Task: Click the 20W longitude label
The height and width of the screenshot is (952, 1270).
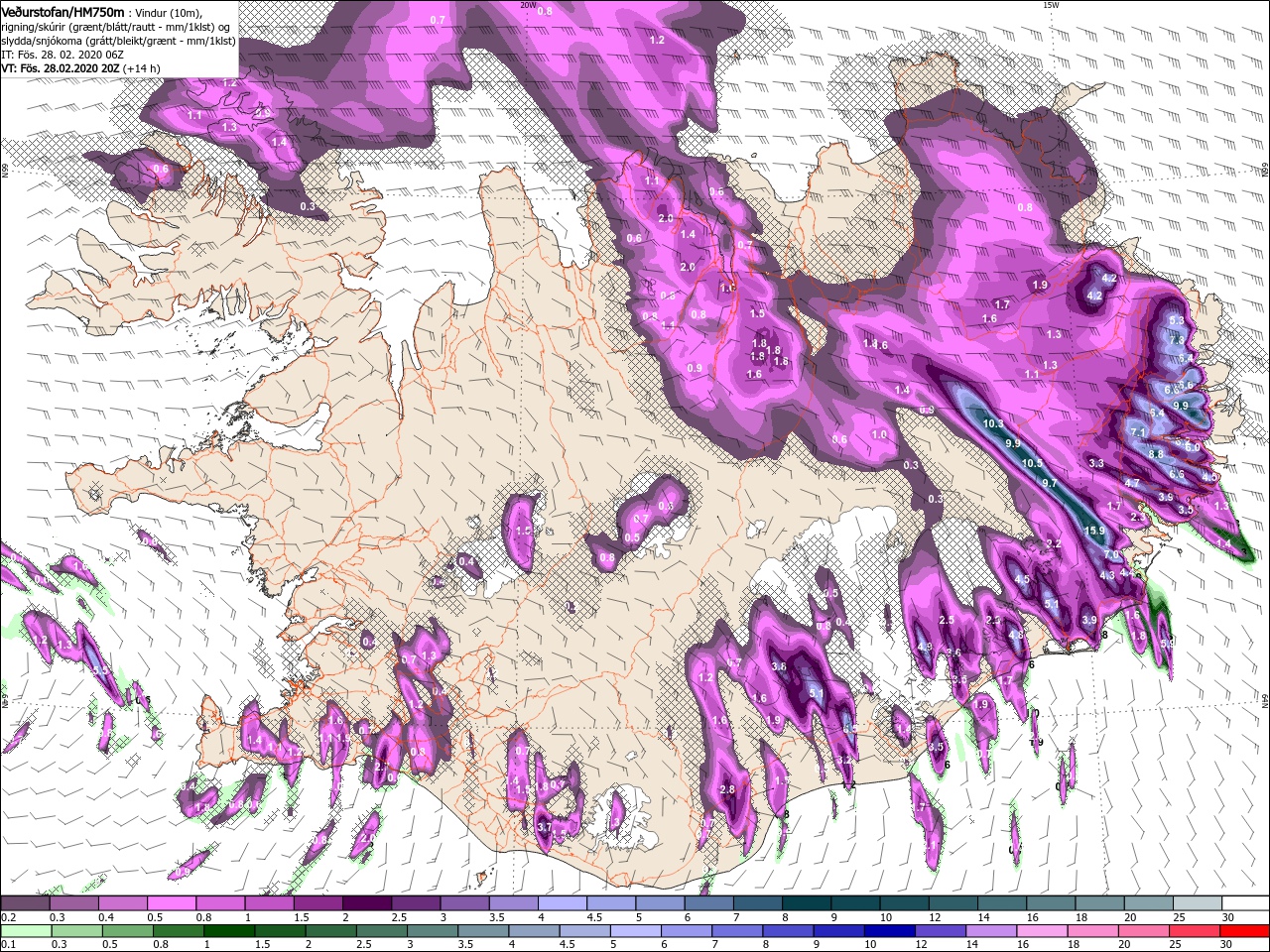Action: coord(527,5)
